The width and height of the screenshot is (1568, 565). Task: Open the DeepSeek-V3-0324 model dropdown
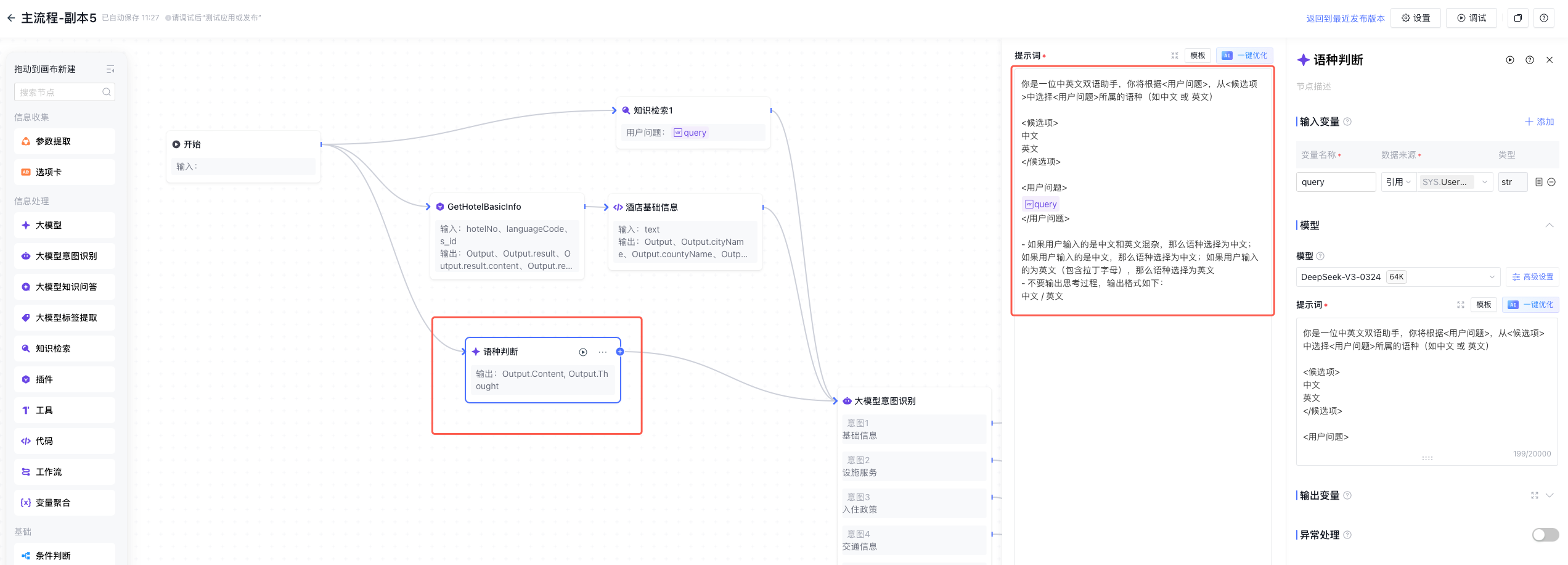tap(1397, 277)
